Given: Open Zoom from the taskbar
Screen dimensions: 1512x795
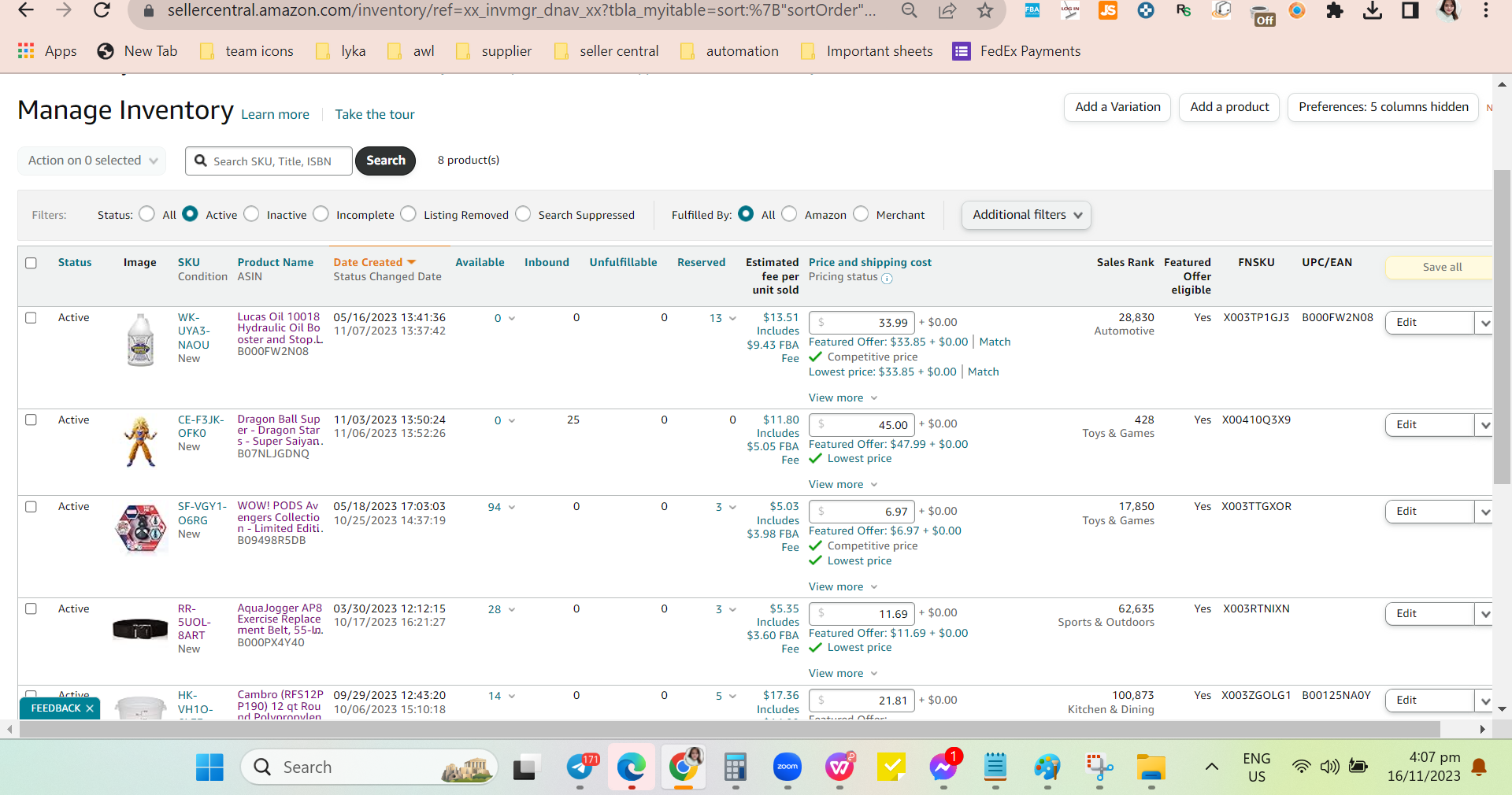Looking at the screenshot, I should pos(787,767).
